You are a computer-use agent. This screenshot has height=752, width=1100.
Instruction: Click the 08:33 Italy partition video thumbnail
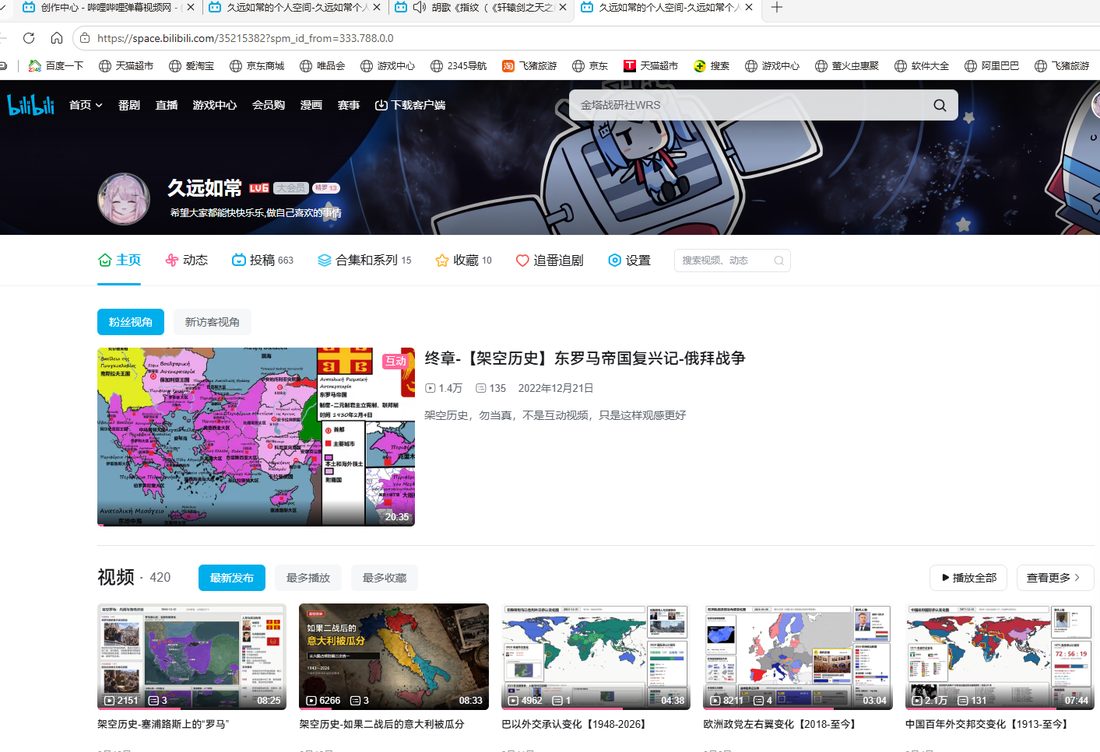pyautogui.click(x=394, y=657)
